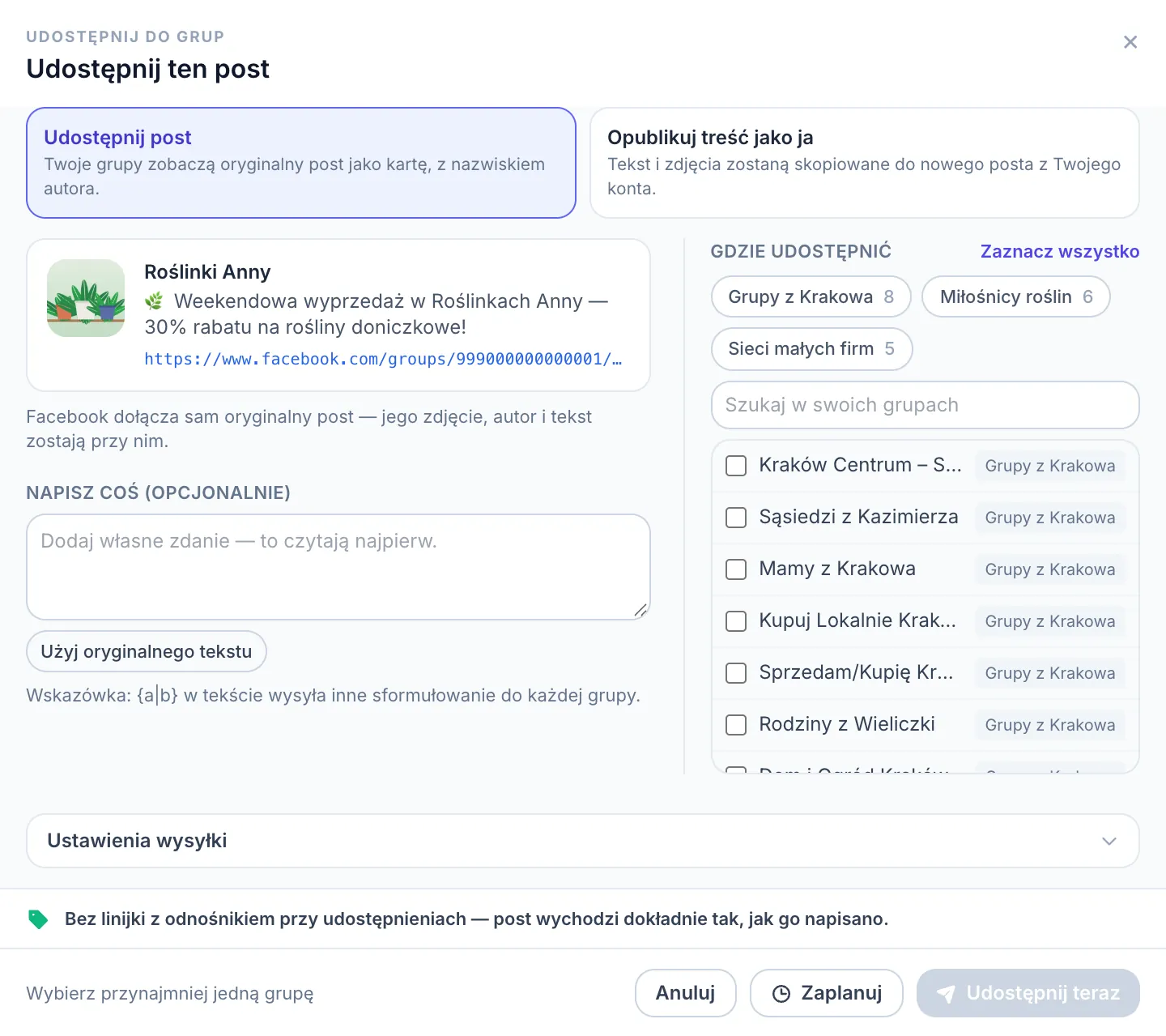Grab the text area resize handle
The height and width of the screenshot is (1036, 1166).
point(640,610)
